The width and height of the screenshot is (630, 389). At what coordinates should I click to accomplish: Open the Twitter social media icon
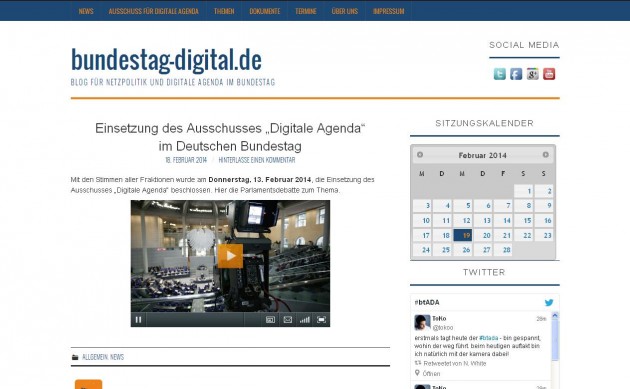[x=499, y=74]
